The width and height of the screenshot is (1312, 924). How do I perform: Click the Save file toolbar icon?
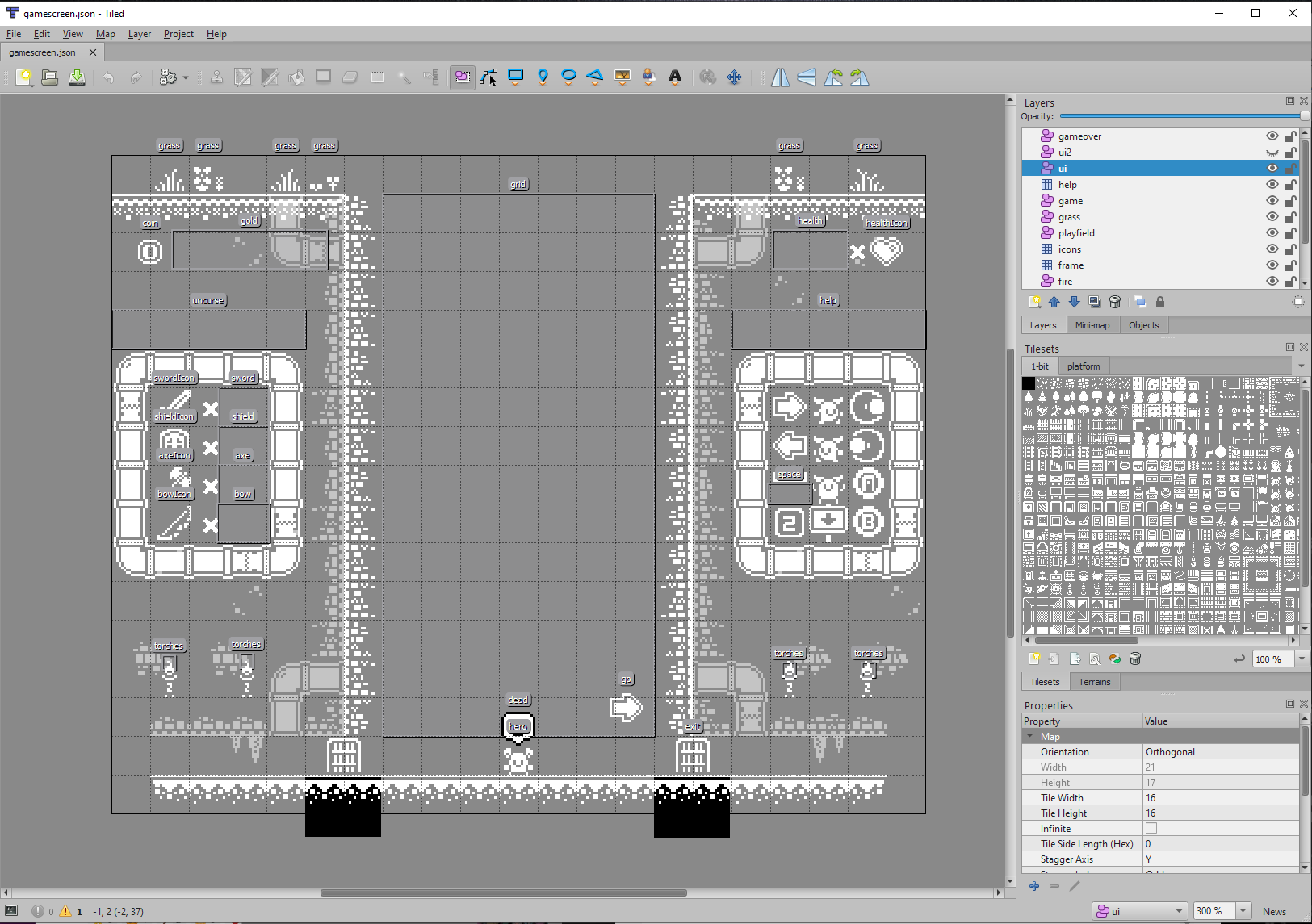[77, 77]
